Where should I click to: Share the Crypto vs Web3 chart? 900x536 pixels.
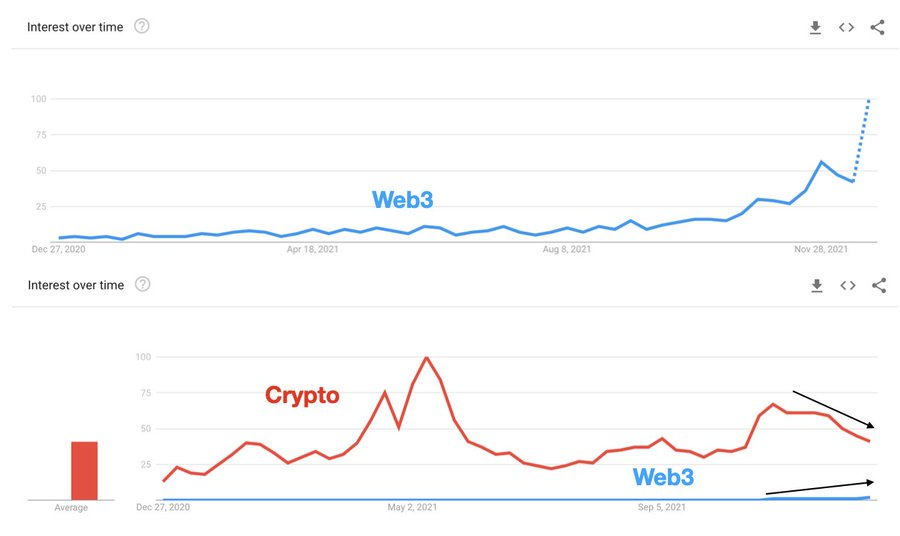coord(879,285)
